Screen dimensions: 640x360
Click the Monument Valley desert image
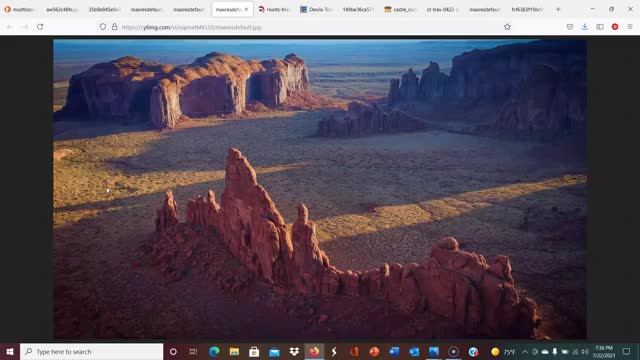coord(320,189)
